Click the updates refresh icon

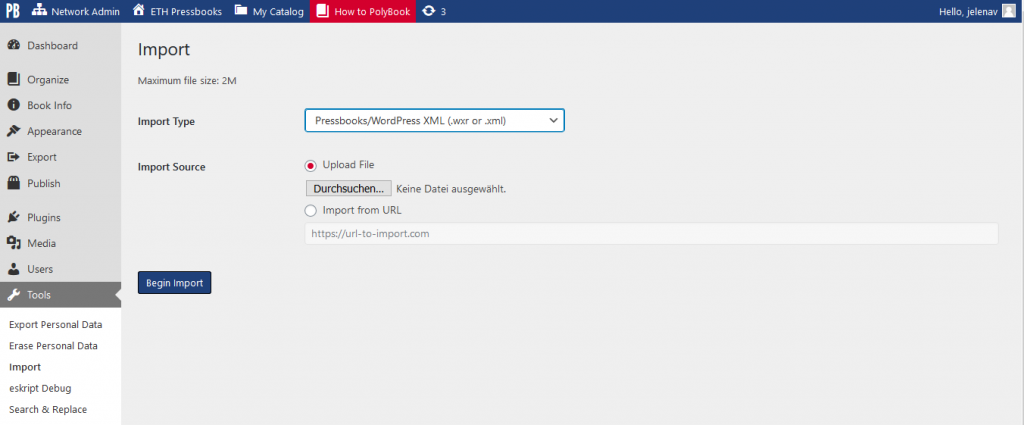428,11
